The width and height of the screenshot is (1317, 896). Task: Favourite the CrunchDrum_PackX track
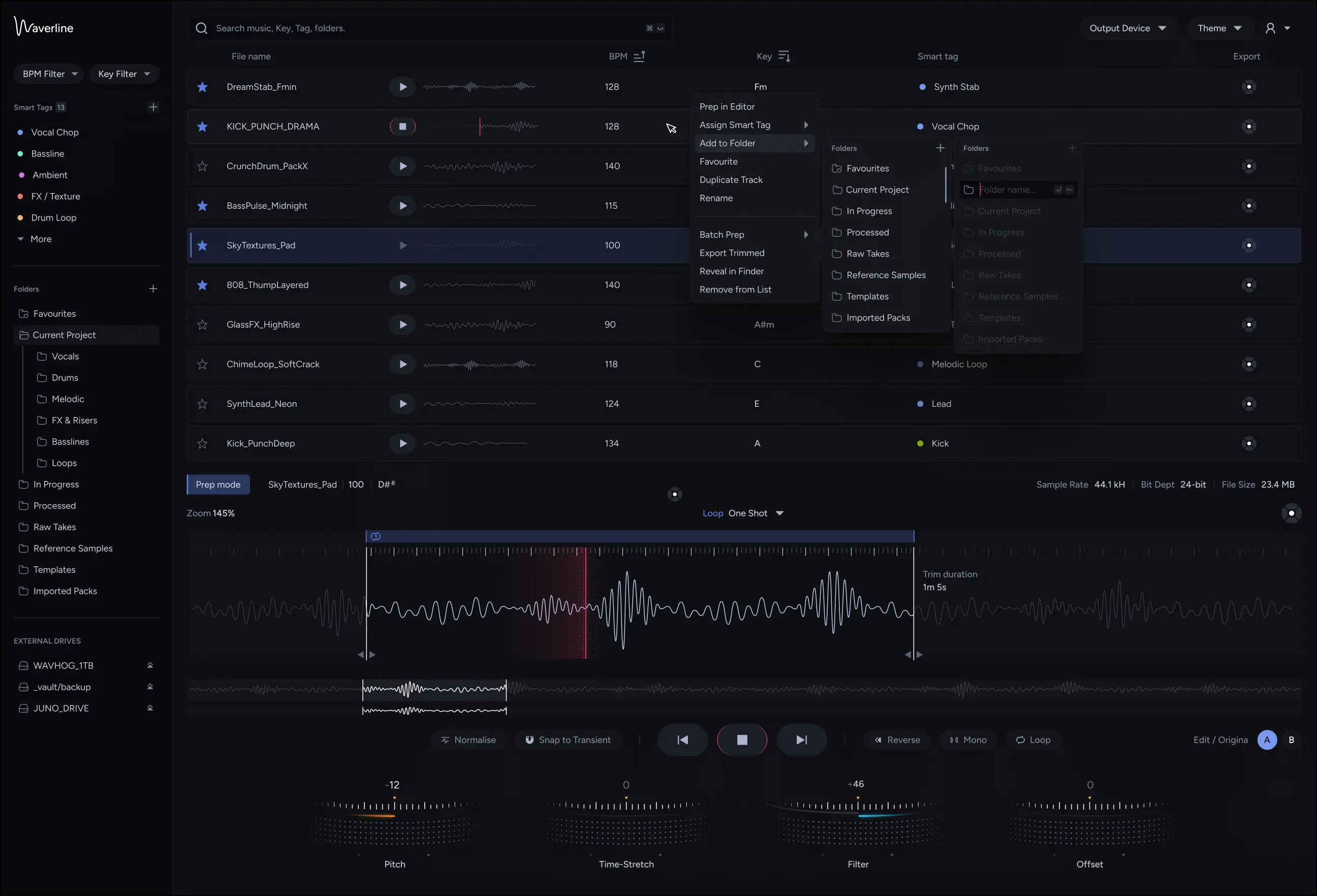202,166
